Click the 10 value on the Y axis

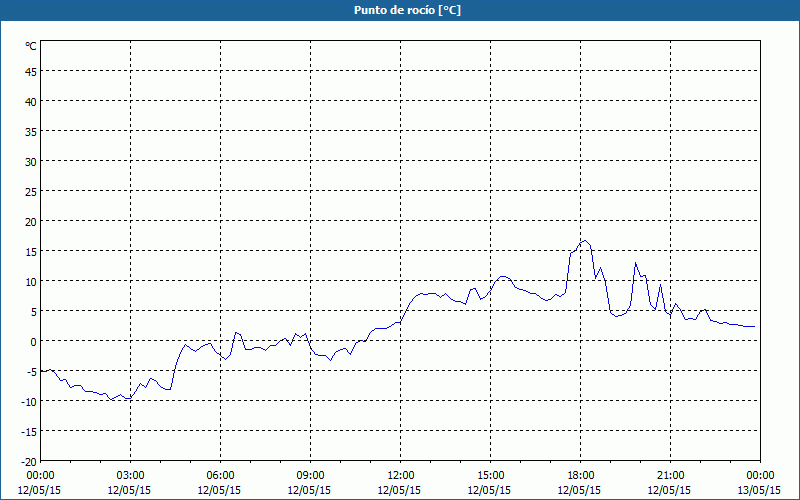tap(31, 282)
